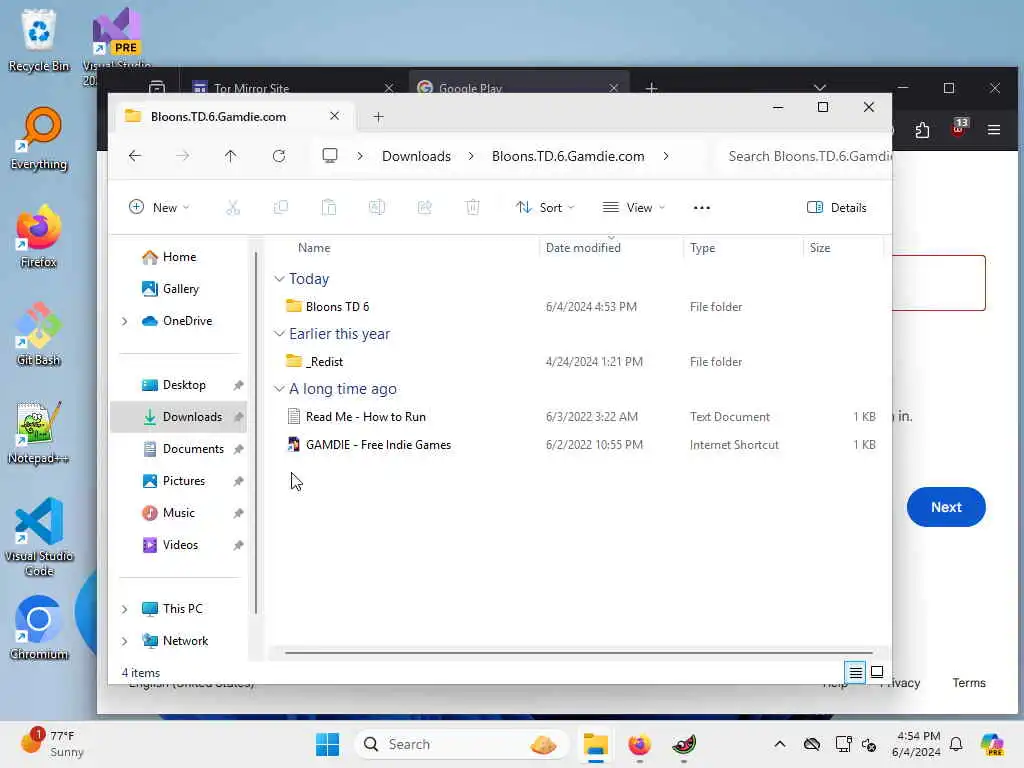Sort by Date modified column header
Screen dimensions: 1024x768
point(583,248)
